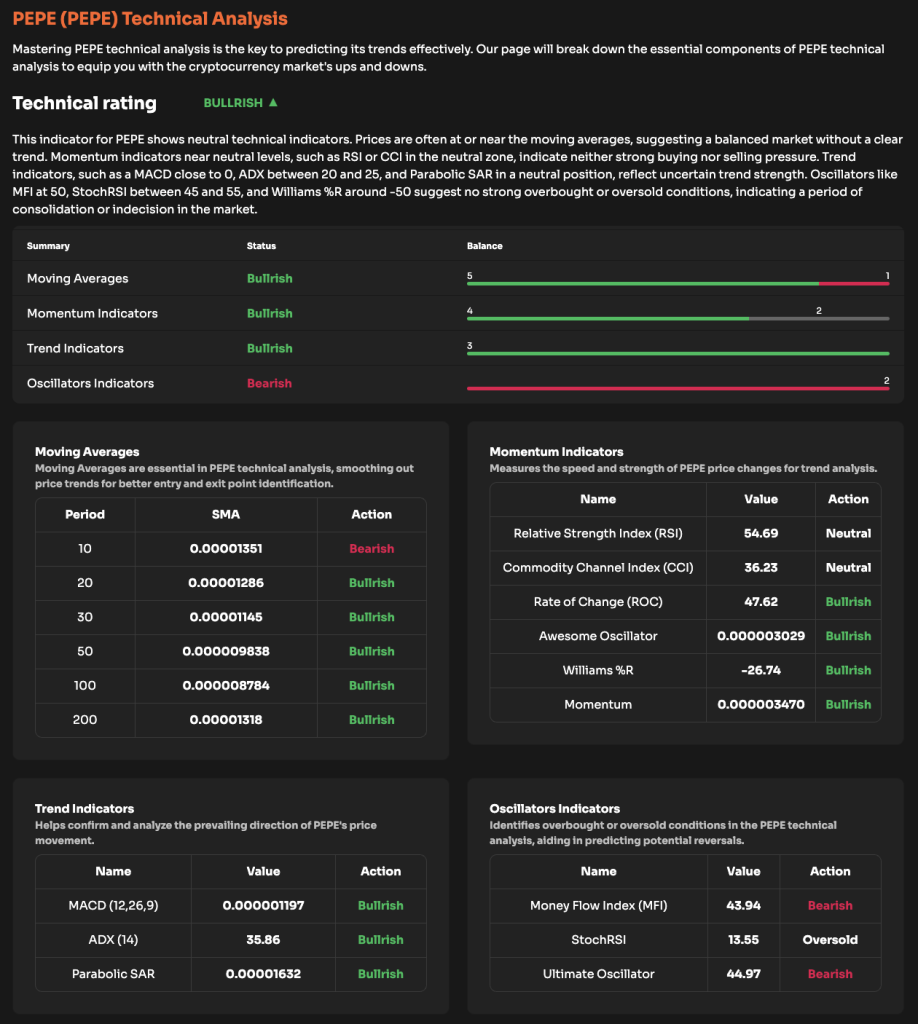Click the green upward triangle beside BULLRISH

pyautogui.click(x=270, y=103)
